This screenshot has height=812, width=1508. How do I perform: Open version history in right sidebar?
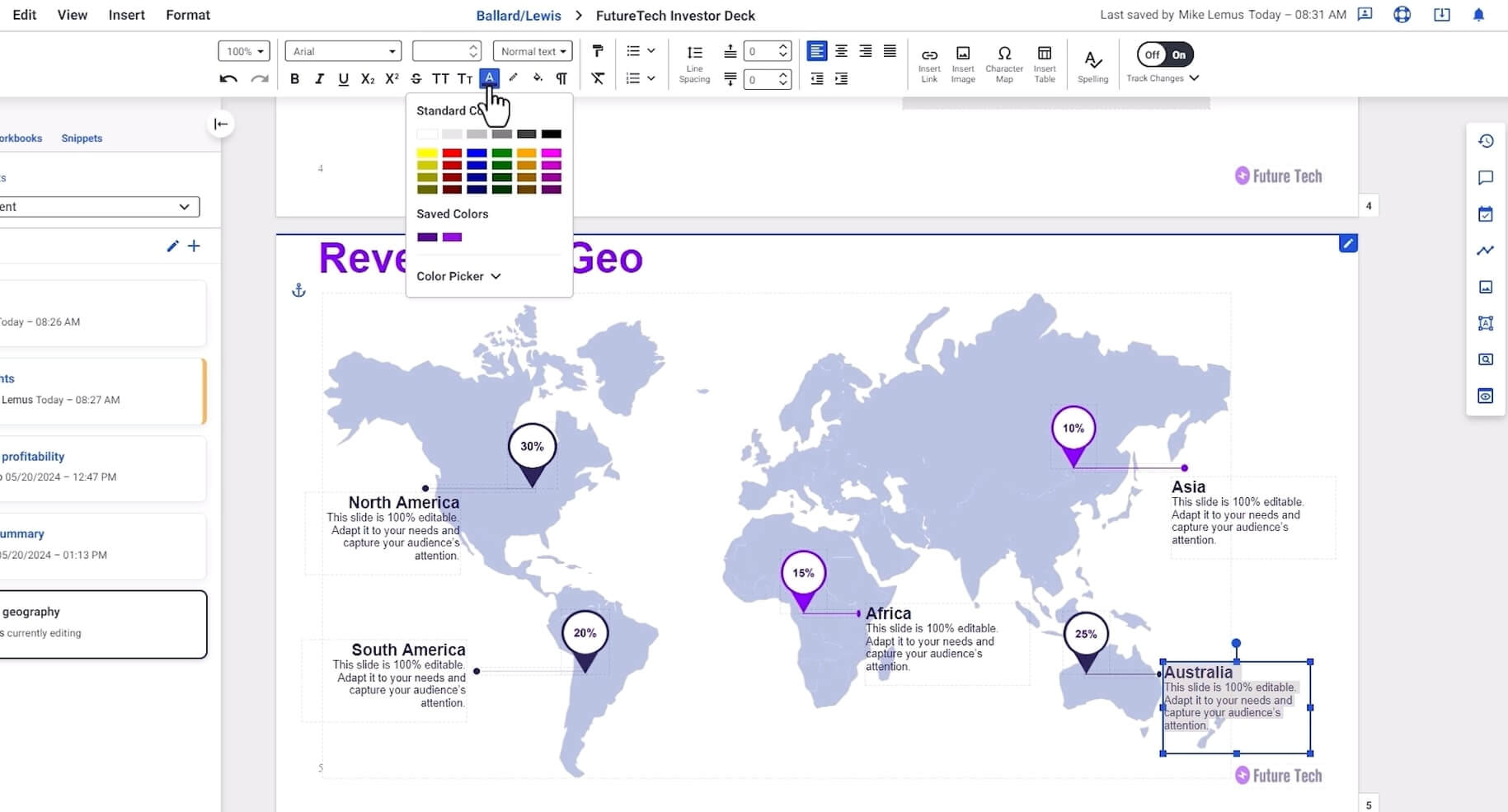(x=1486, y=141)
